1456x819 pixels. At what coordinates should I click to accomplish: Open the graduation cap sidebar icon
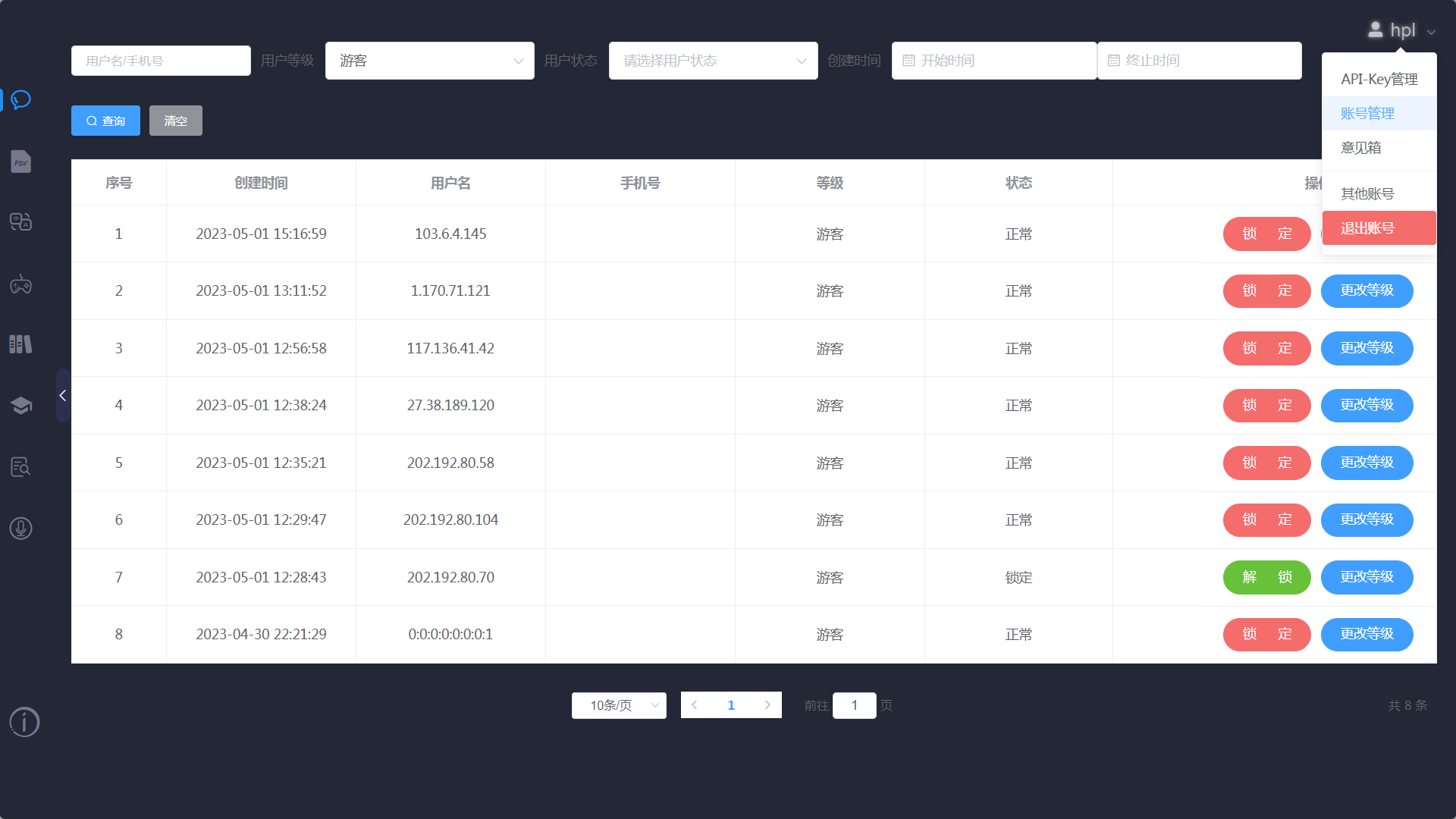tap(21, 405)
